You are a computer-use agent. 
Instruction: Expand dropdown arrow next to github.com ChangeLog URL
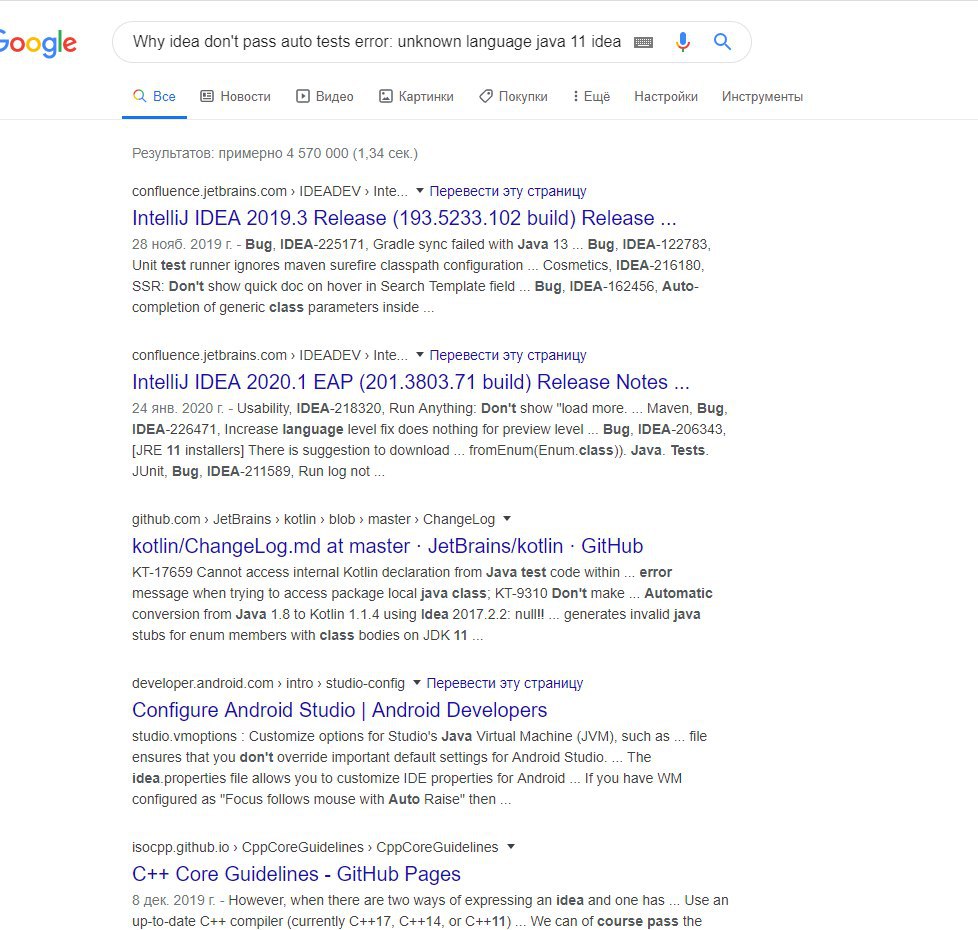(x=507, y=519)
